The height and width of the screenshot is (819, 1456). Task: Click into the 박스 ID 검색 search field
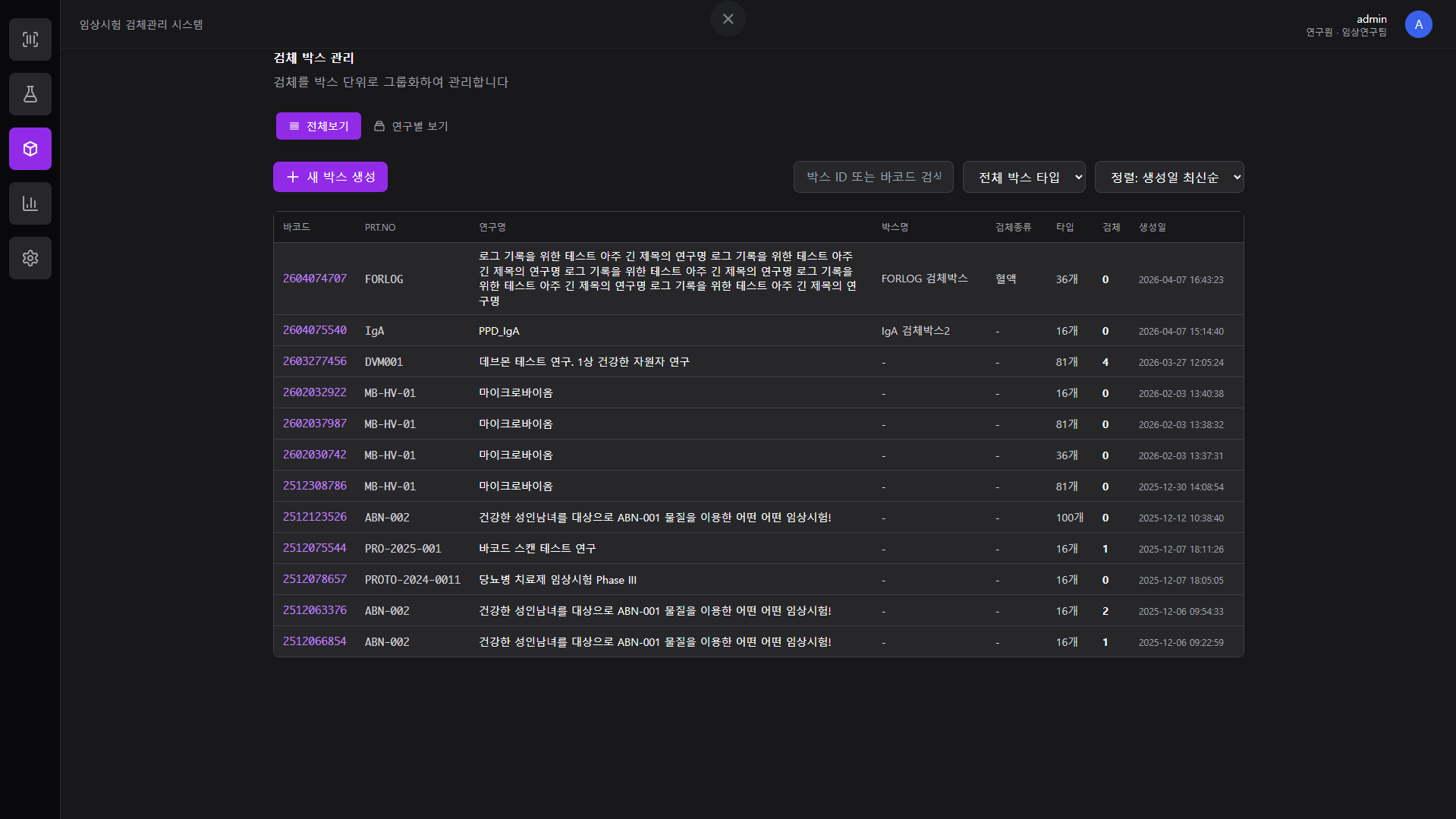tap(873, 176)
